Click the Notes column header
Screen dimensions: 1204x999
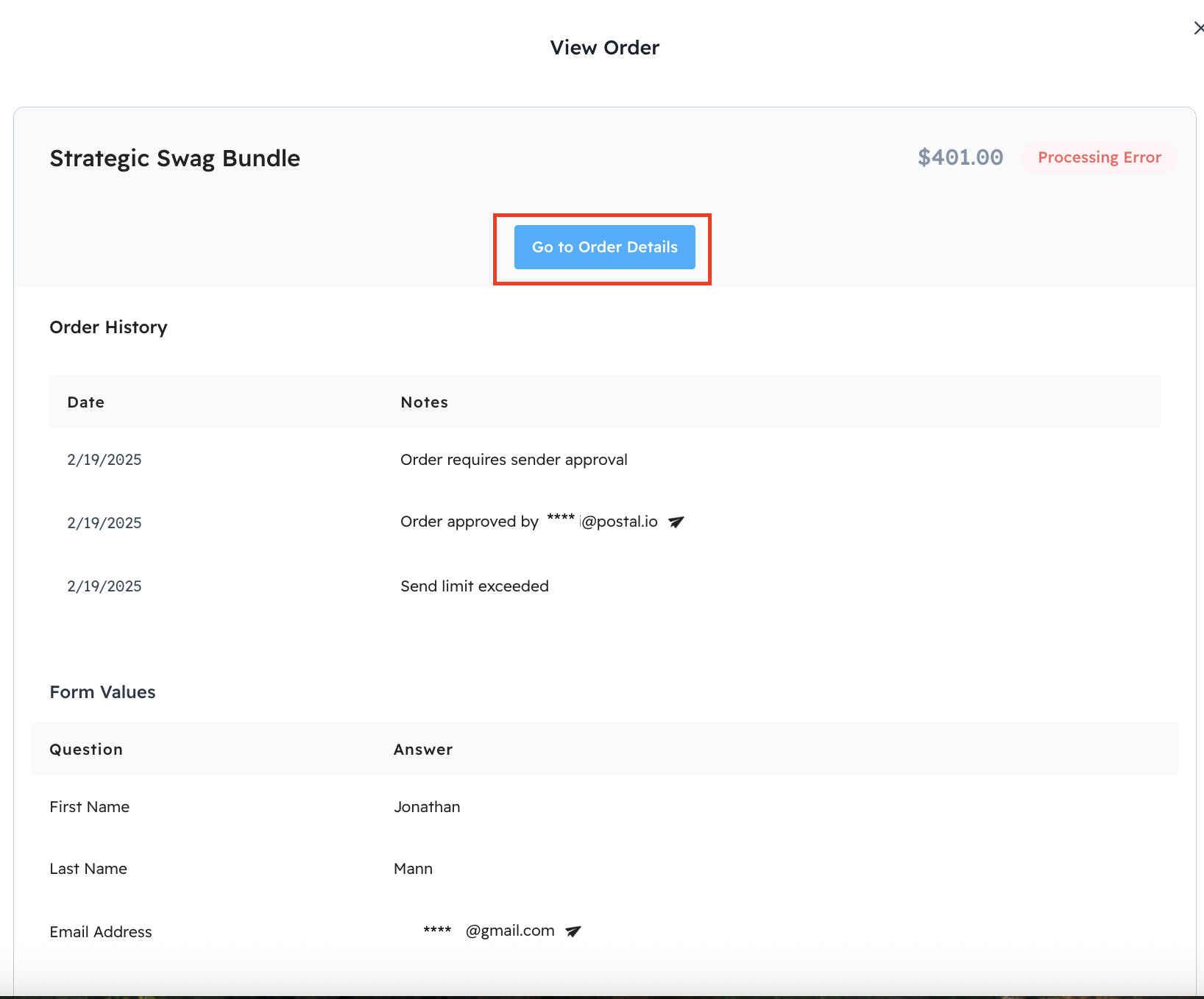[424, 402]
